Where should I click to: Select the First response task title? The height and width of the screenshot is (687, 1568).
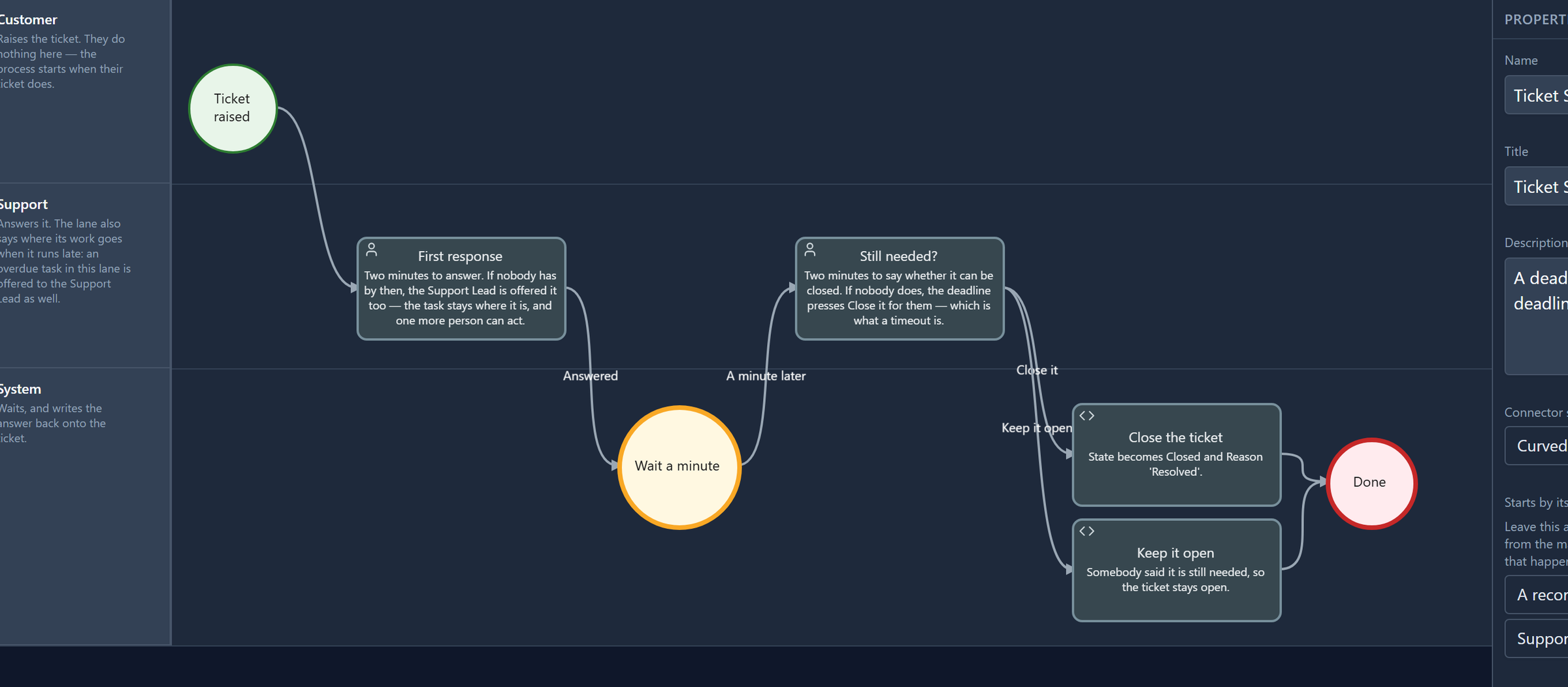(x=461, y=256)
